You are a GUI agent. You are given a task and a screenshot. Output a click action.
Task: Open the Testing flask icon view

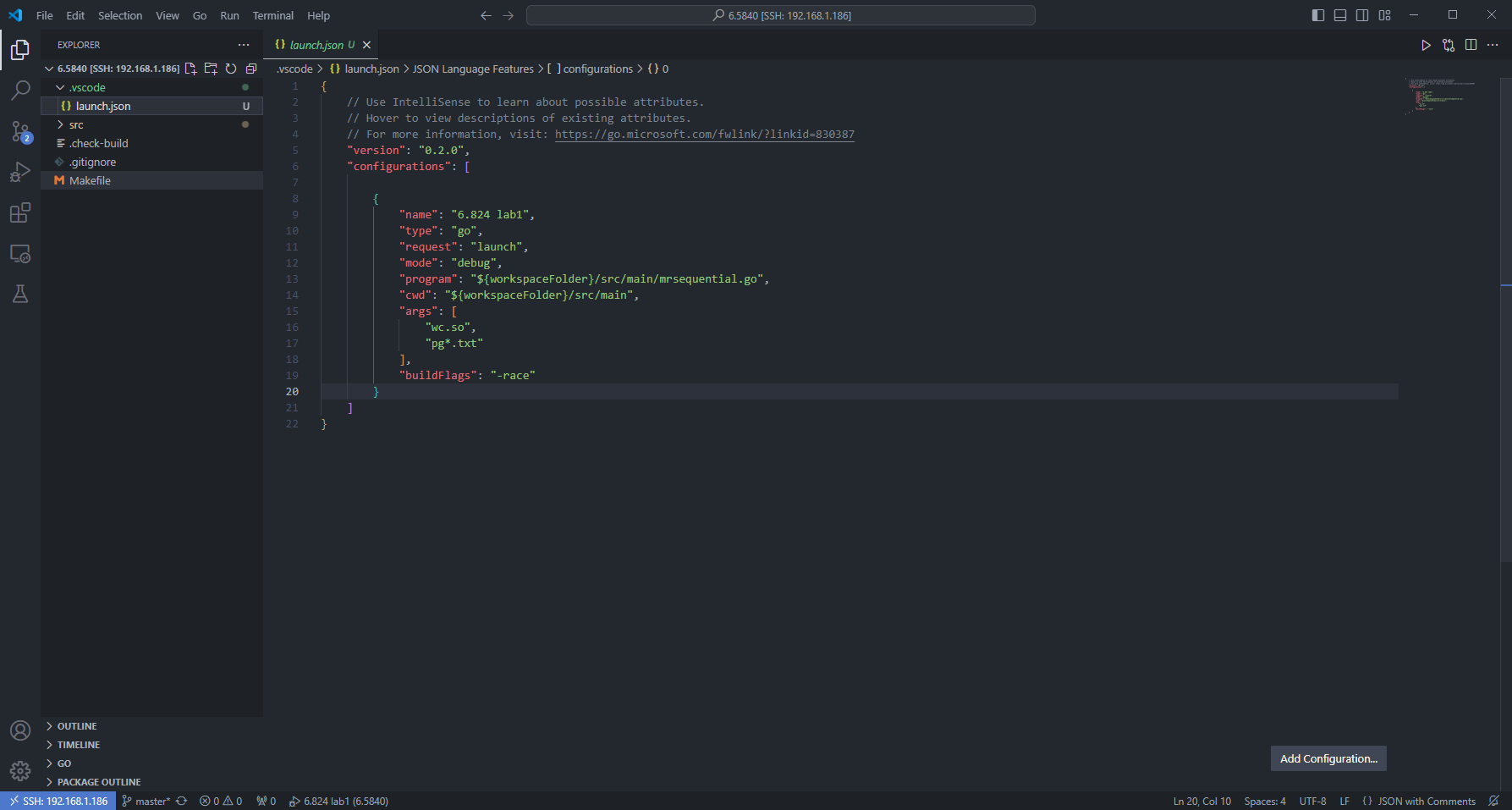[x=20, y=294]
